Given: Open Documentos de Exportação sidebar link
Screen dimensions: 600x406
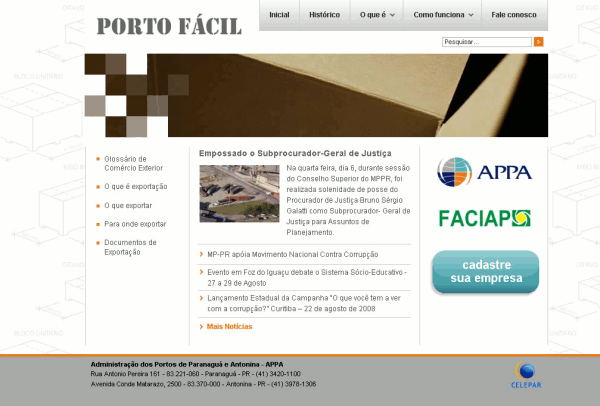Looking at the screenshot, I should pyautogui.click(x=130, y=247).
